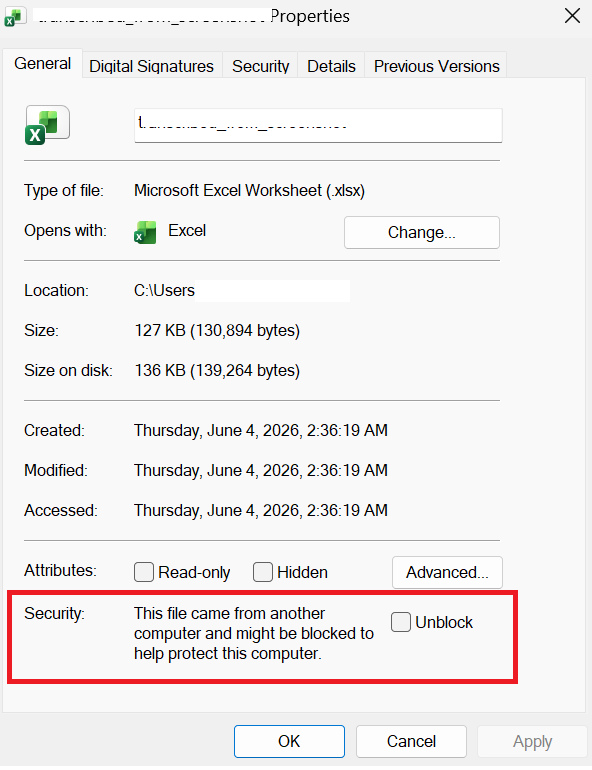
Task: Click the large Excel file icon beside filename
Action: (x=47, y=125)
